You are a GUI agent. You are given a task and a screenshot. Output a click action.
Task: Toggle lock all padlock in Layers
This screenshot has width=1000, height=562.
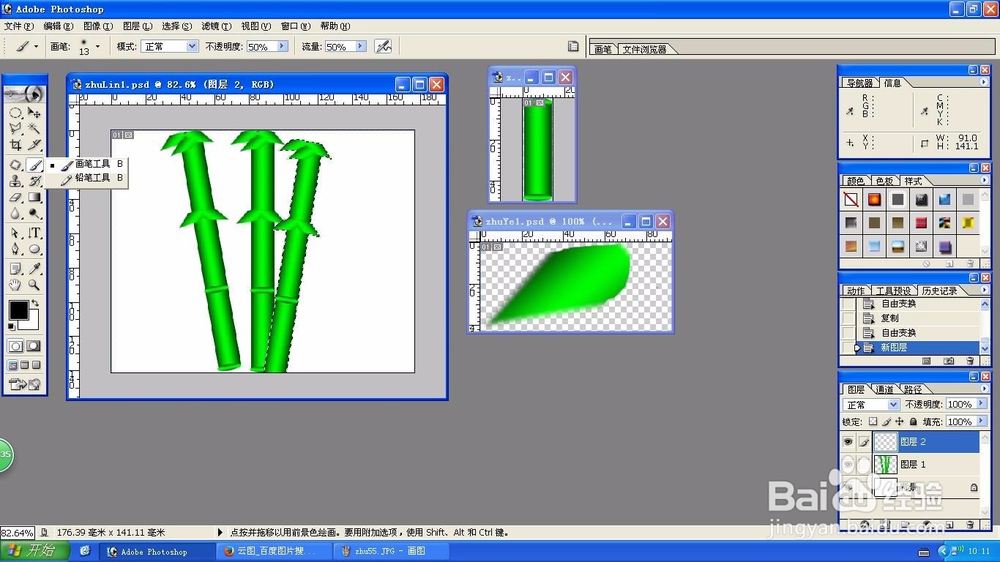(913, 422)
